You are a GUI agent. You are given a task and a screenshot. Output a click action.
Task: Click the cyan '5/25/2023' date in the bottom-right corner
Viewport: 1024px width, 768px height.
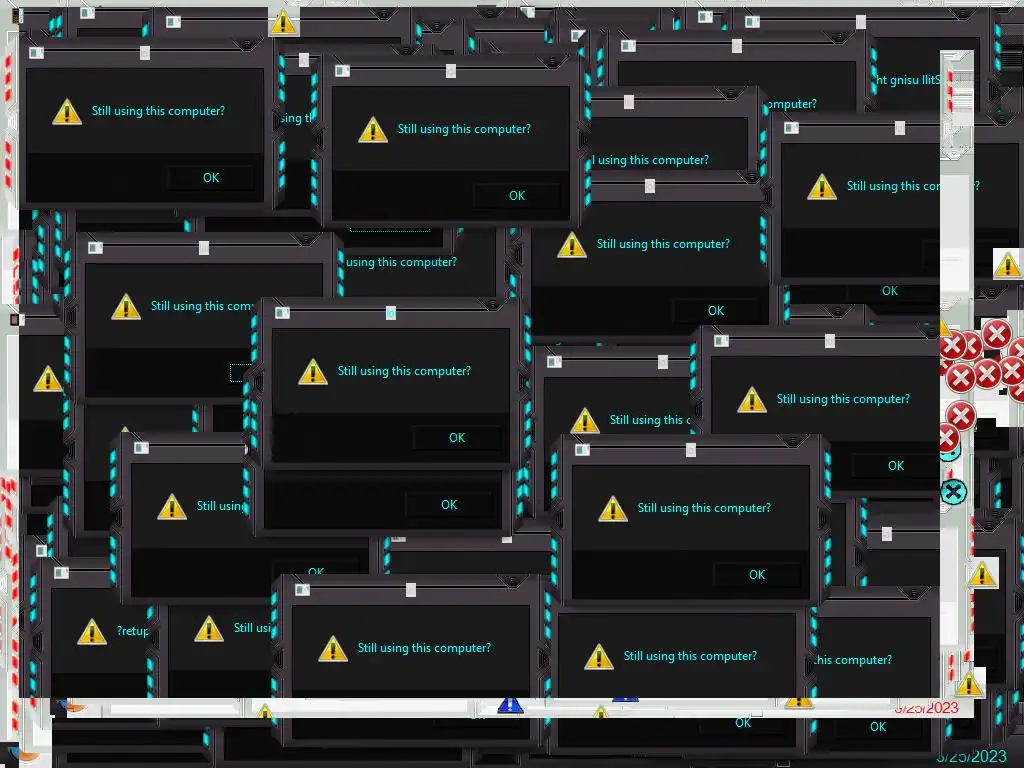[972, 756]
